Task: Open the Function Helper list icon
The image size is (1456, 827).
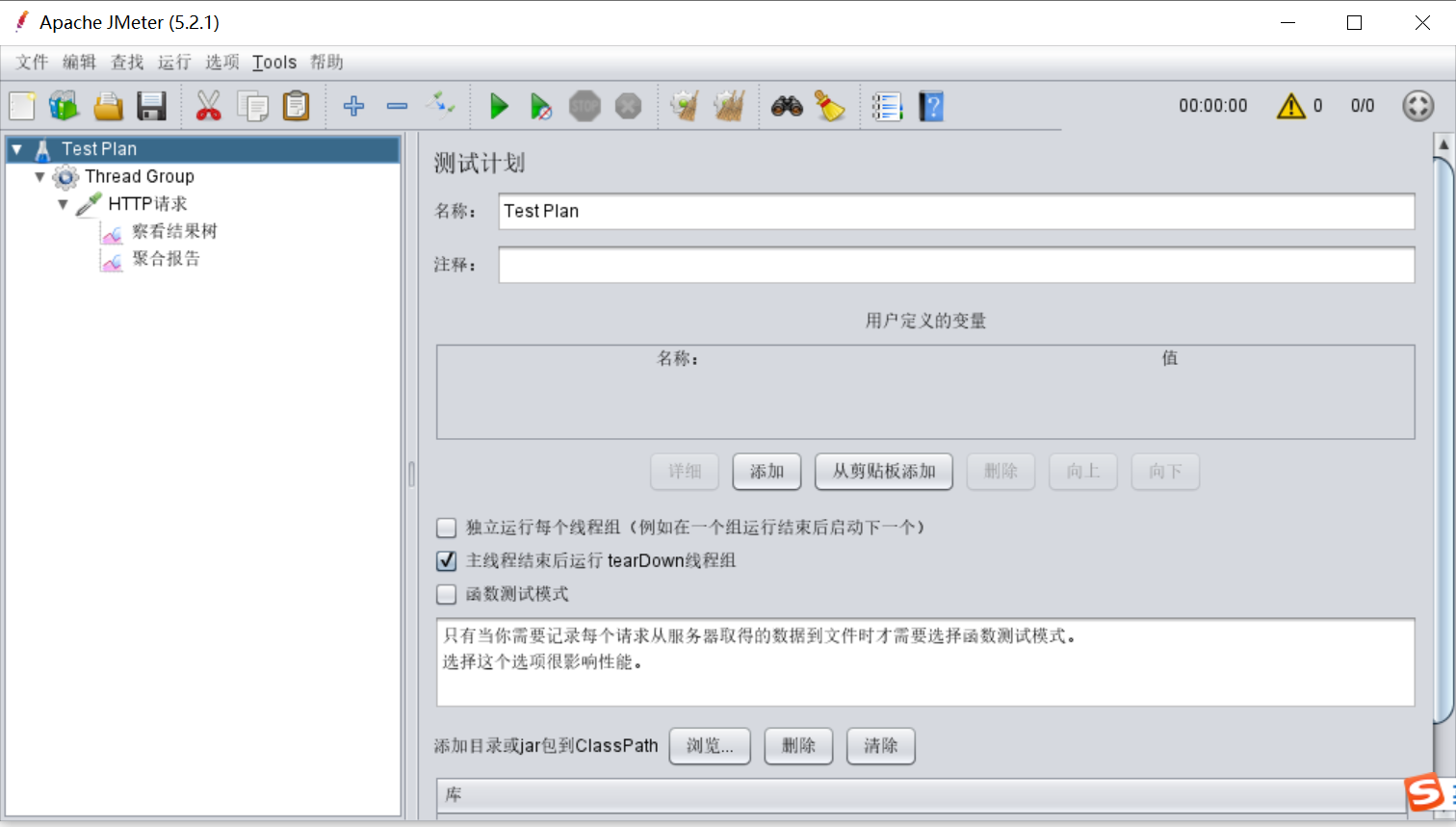Action: point(887,106)
